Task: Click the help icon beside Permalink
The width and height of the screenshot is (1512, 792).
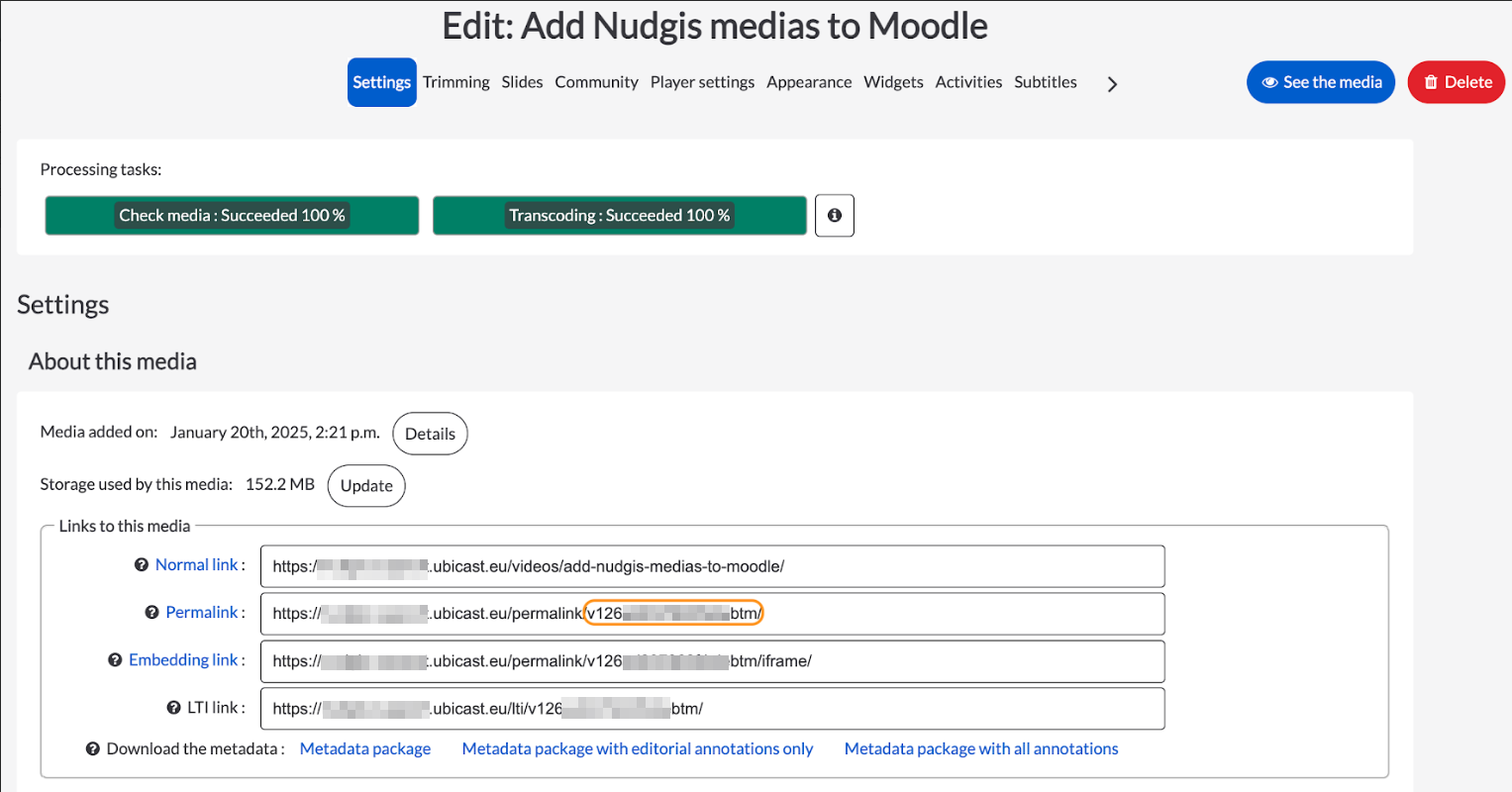Action: point(151,613)
